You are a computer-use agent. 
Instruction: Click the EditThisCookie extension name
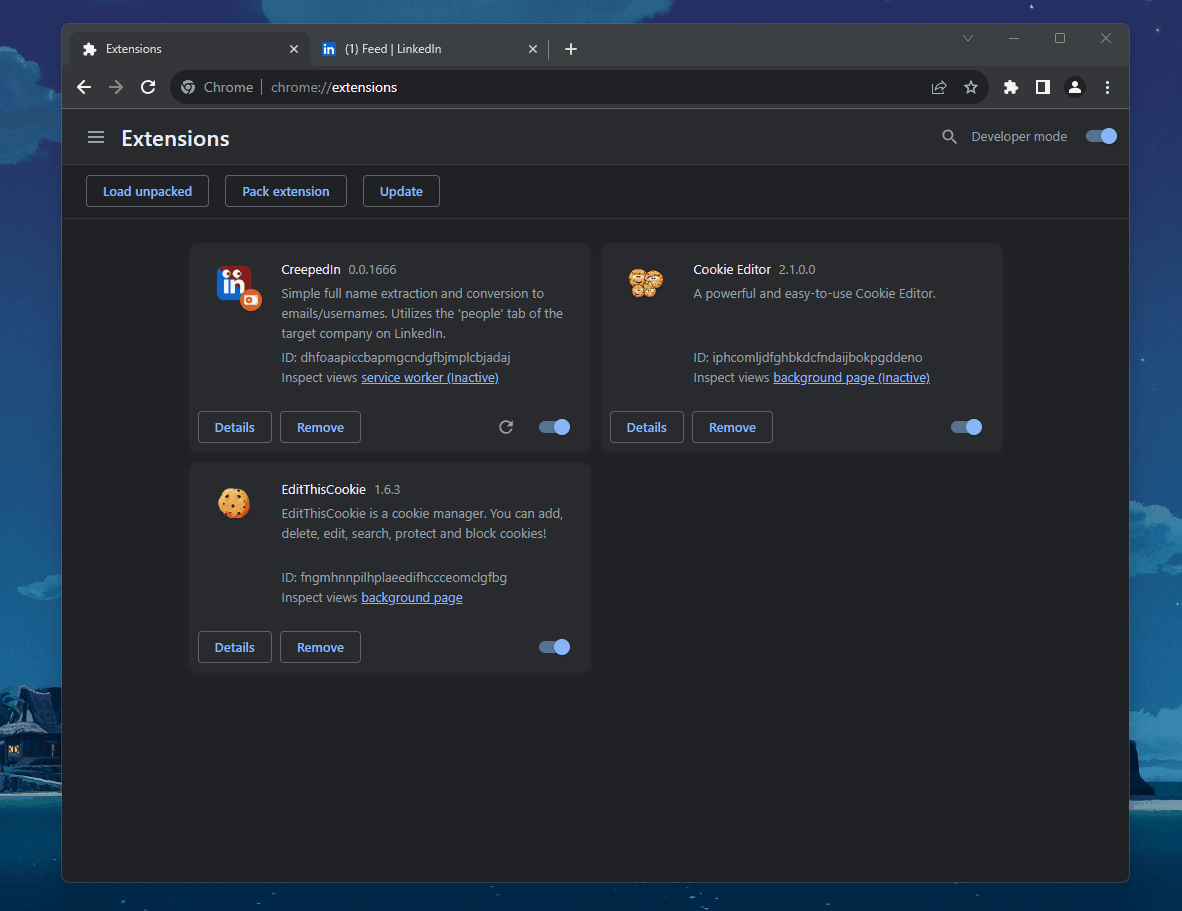click(323, 490)
